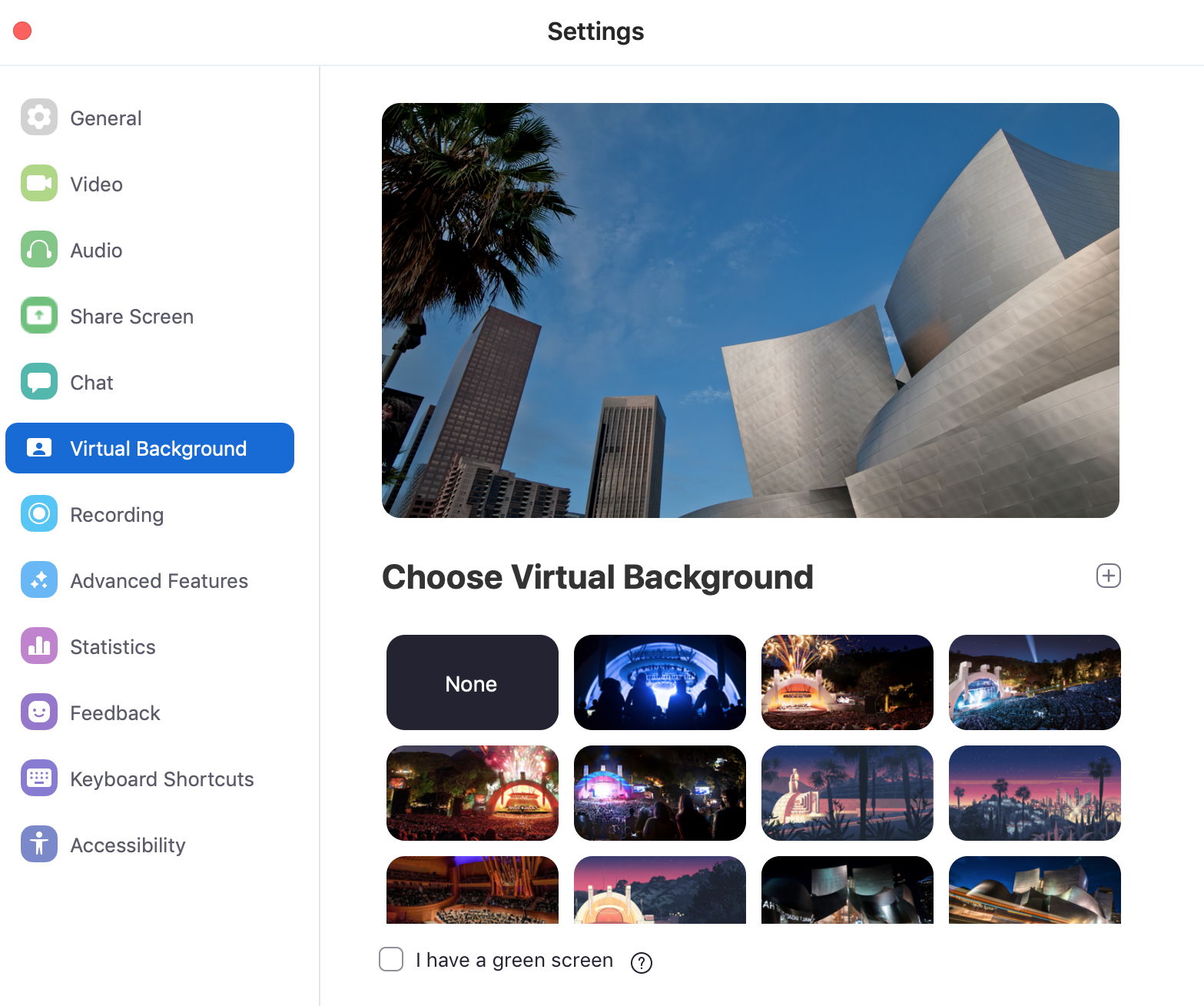Select the spotlight beam amphitheater night background
The height and width of the screenshot is (1006, 1204).
(x=1035, y=682)
